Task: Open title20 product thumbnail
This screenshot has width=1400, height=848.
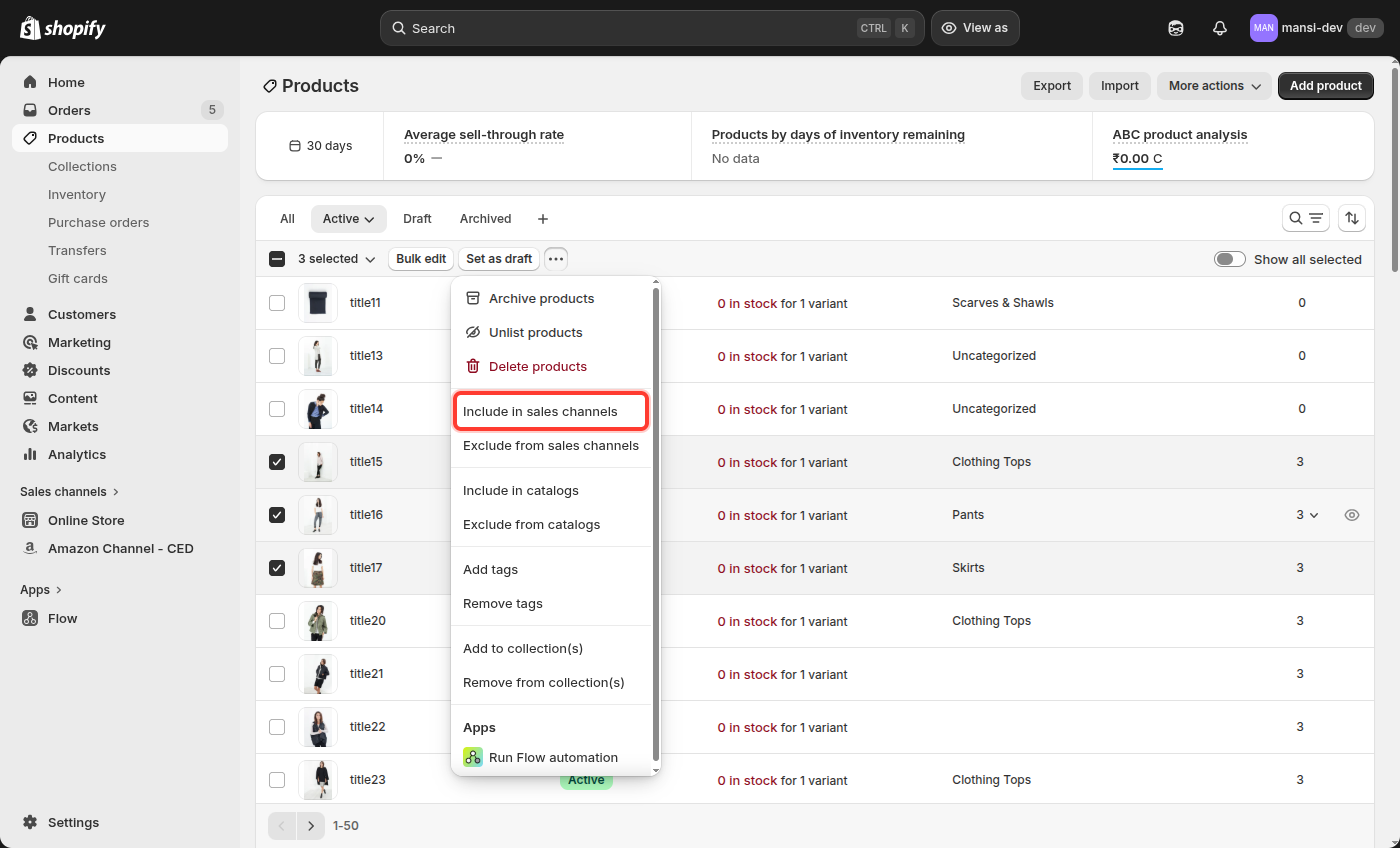Action: 318,621
